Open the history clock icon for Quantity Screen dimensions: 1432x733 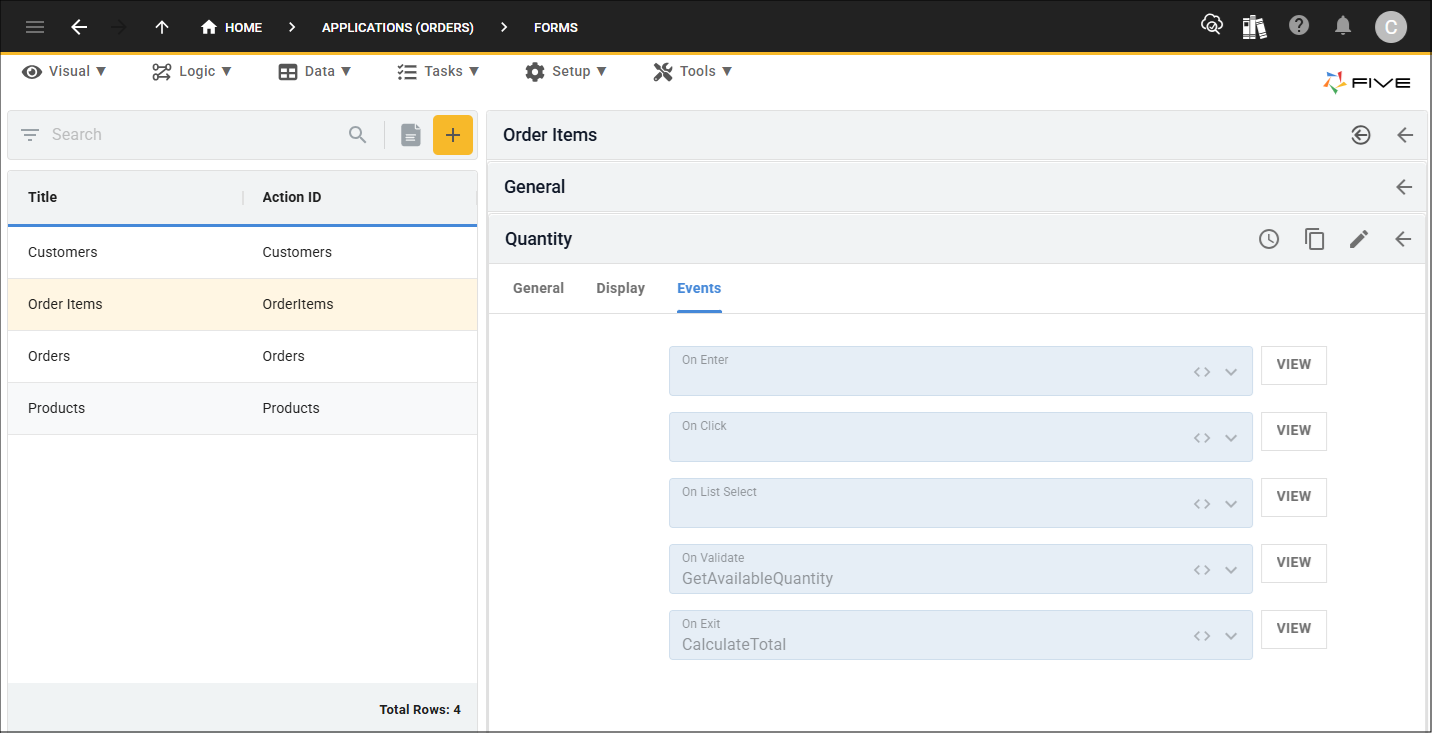tap(1269, 239)
